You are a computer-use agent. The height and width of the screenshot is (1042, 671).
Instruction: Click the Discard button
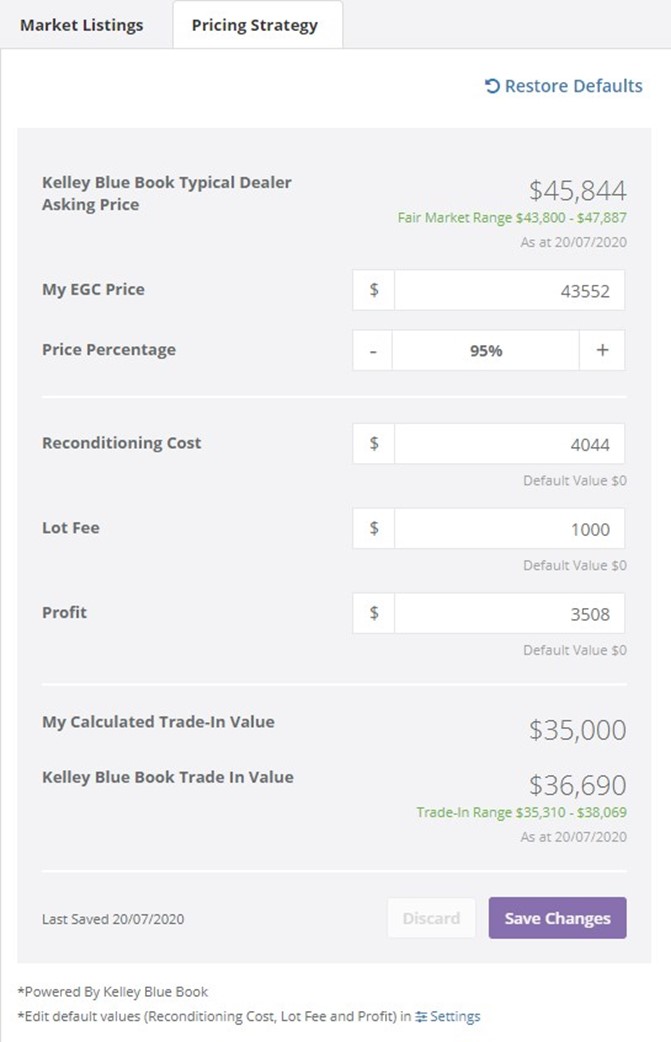(x=431, y=918)
